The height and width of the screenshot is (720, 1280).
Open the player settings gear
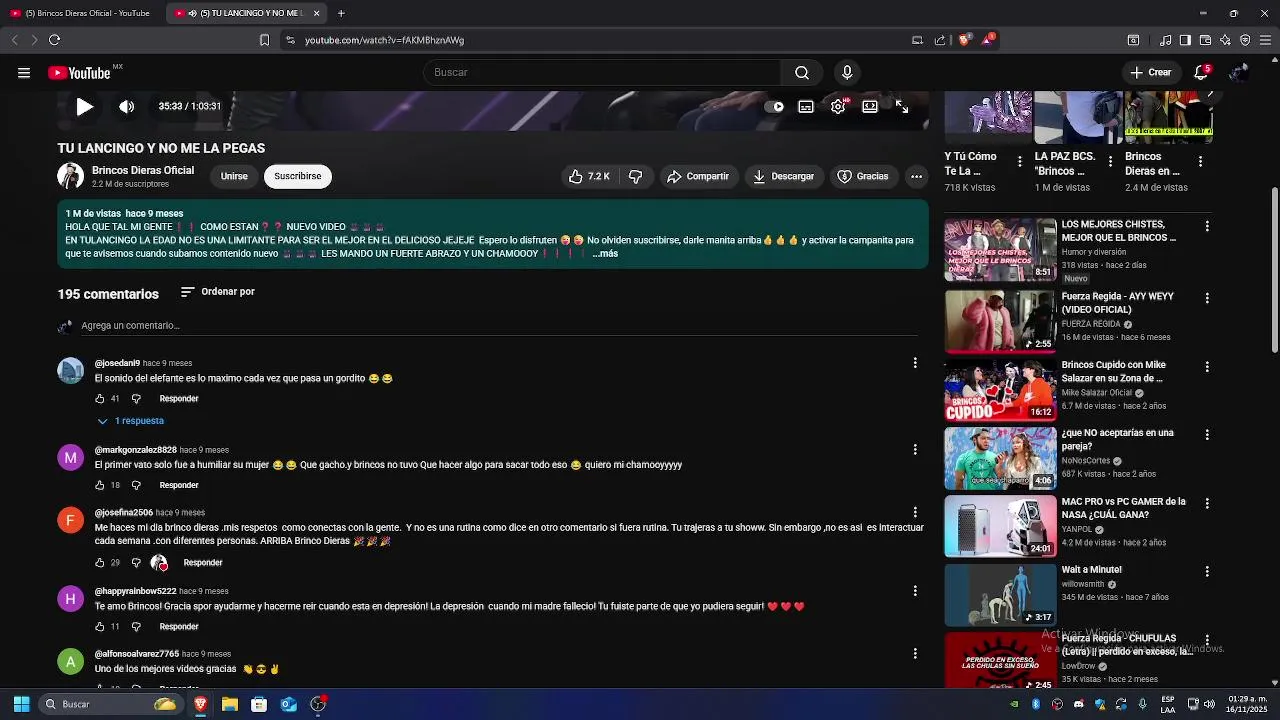tap(838, 106)
